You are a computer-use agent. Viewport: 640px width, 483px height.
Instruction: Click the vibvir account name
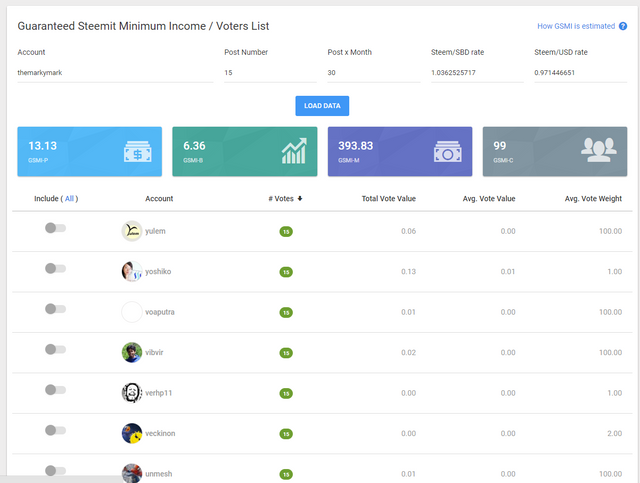[x=154, y=352]
